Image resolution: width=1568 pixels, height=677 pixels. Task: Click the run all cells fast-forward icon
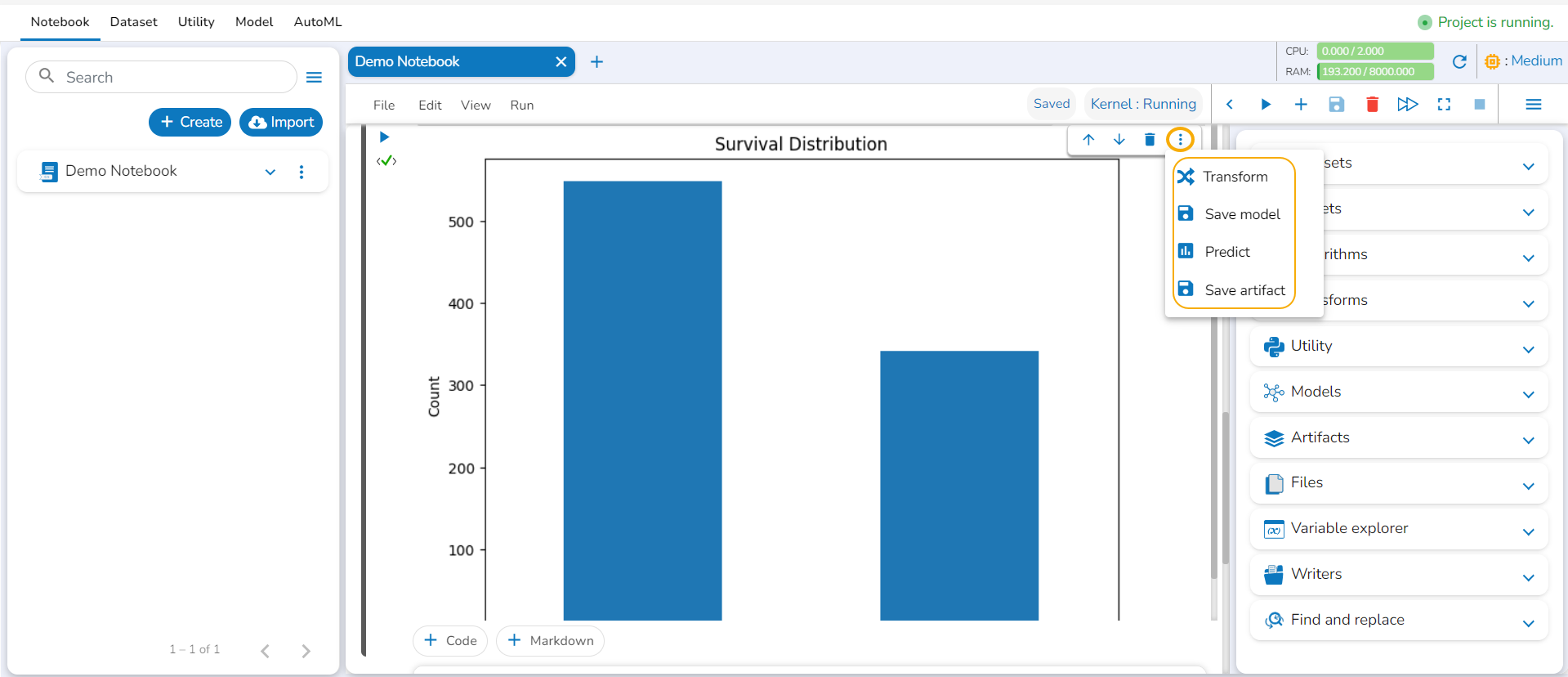(1407, 105)
